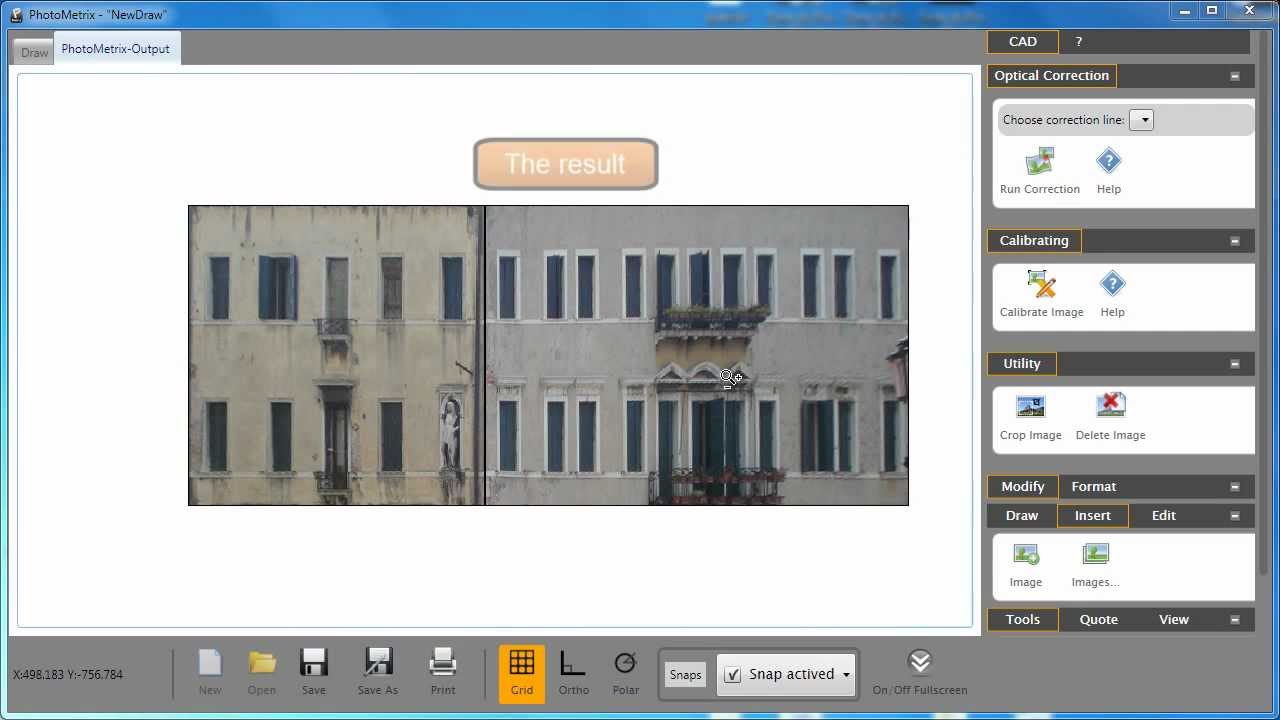This screenshot has width=1280, height=720.
Task: Collapse the Utility panel
Action: 1235,364
